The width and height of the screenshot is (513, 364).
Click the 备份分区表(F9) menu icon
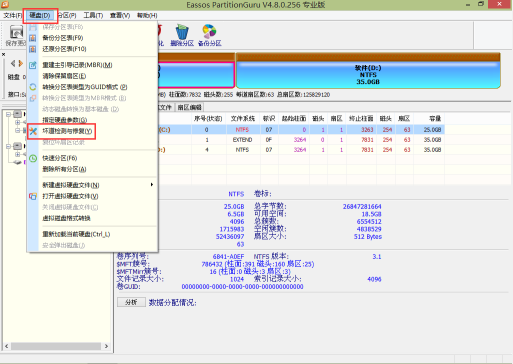pos(33,38)
